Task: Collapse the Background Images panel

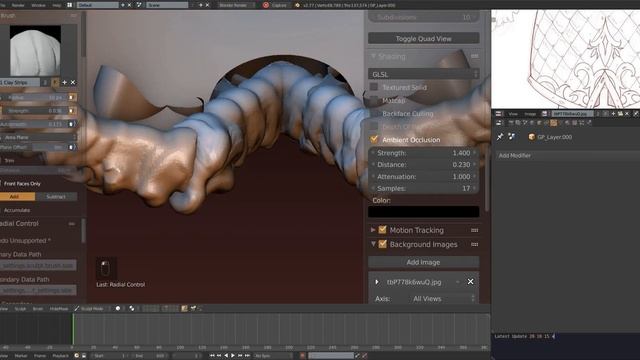Action: 373,244
